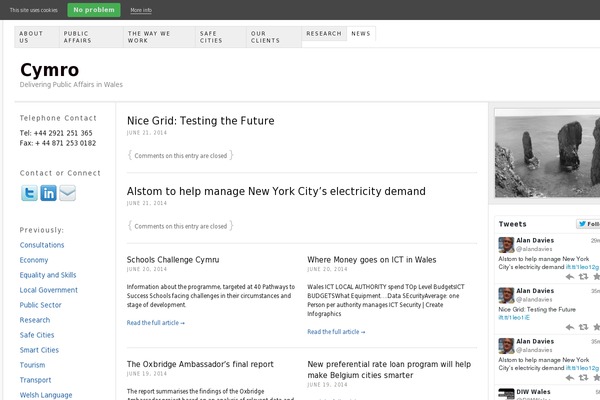The width and height of the screenshot is (600, 400).
Task: Open the Research navigation item
Action: [324, 33]
